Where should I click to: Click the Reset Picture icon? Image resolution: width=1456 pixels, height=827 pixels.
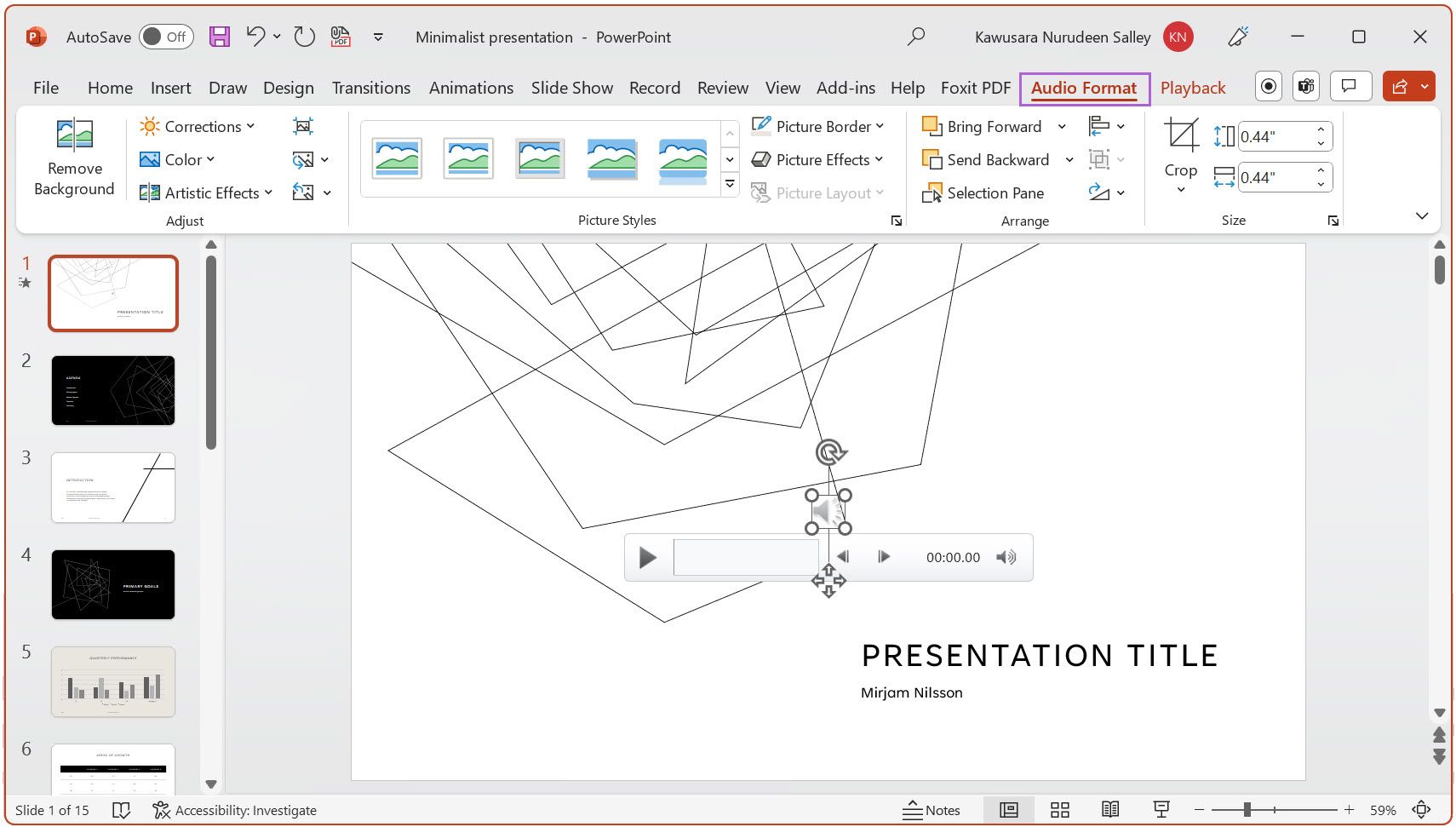pos(303,192)
